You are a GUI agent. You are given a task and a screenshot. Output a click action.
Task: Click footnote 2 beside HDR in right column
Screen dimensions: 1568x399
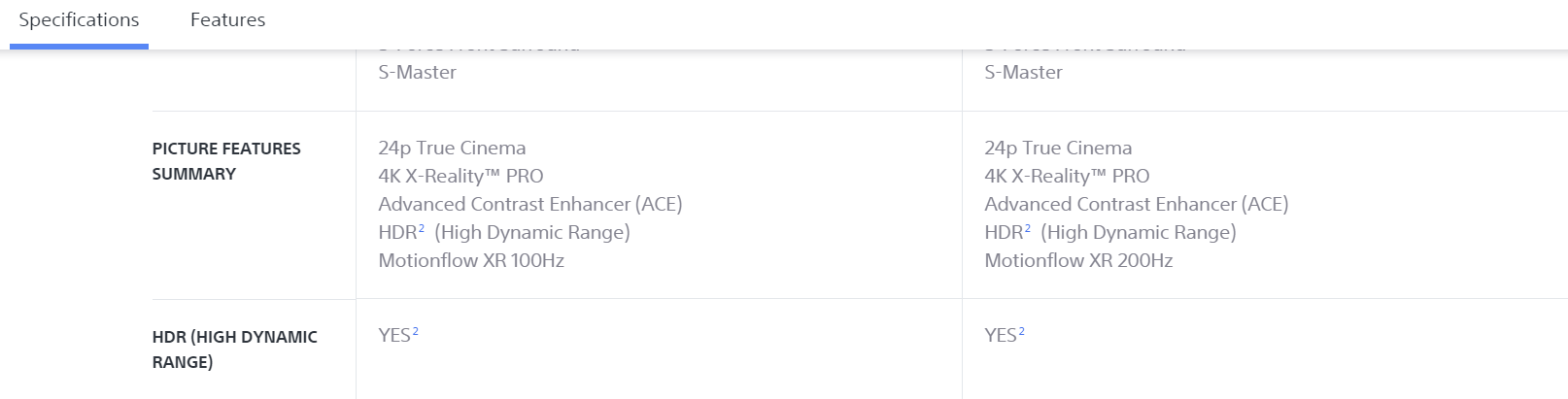click(1028, 229)
